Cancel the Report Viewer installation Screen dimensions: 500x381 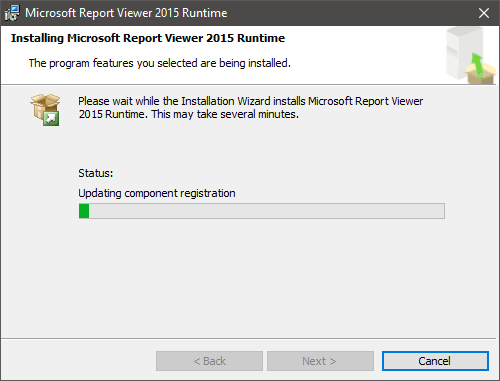pyautogui.click(x=435, y=361)
